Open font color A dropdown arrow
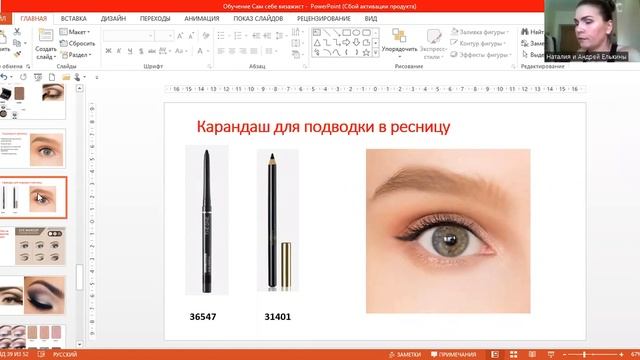 click(x=208, y=51)
